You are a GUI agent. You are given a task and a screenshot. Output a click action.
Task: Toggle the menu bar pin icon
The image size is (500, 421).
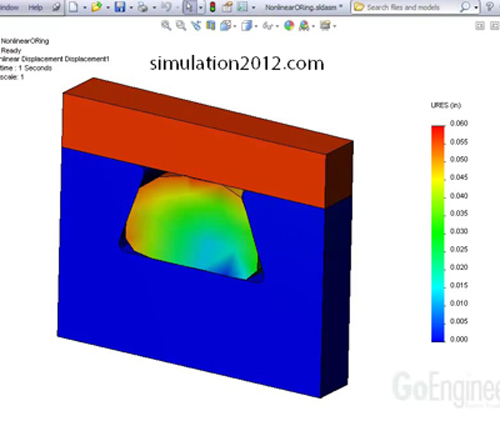[56, 7]
